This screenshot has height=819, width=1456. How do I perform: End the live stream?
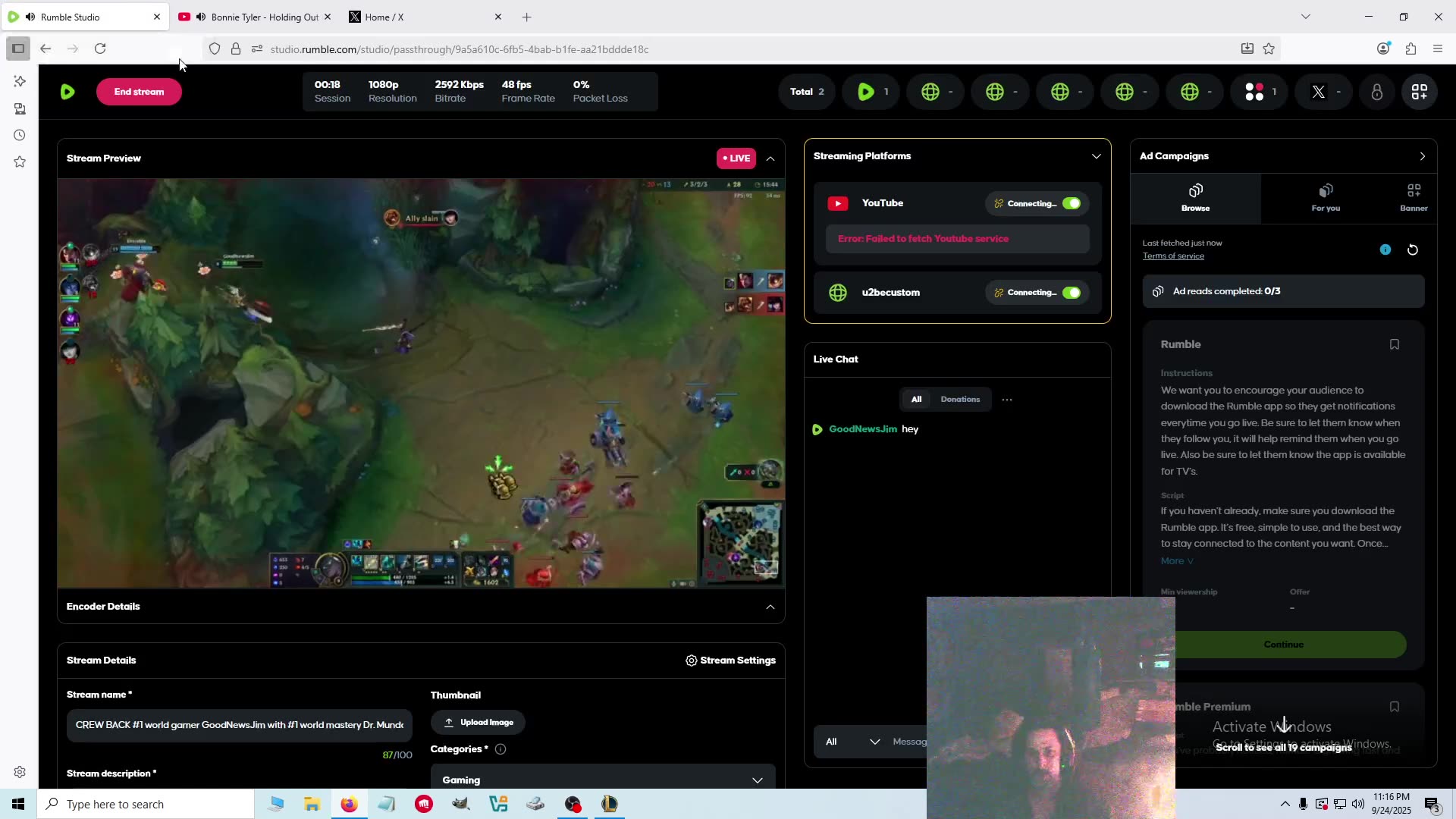[x=139, y=92]
